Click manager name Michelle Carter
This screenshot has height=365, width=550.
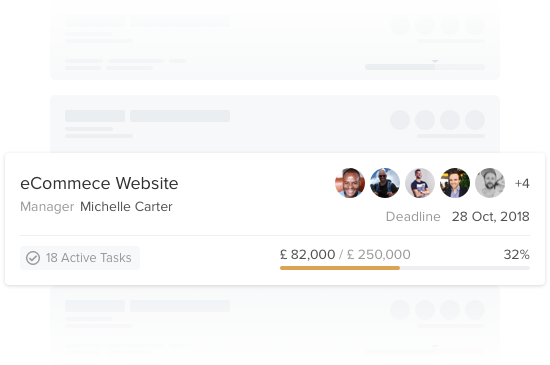pos(126,207)
